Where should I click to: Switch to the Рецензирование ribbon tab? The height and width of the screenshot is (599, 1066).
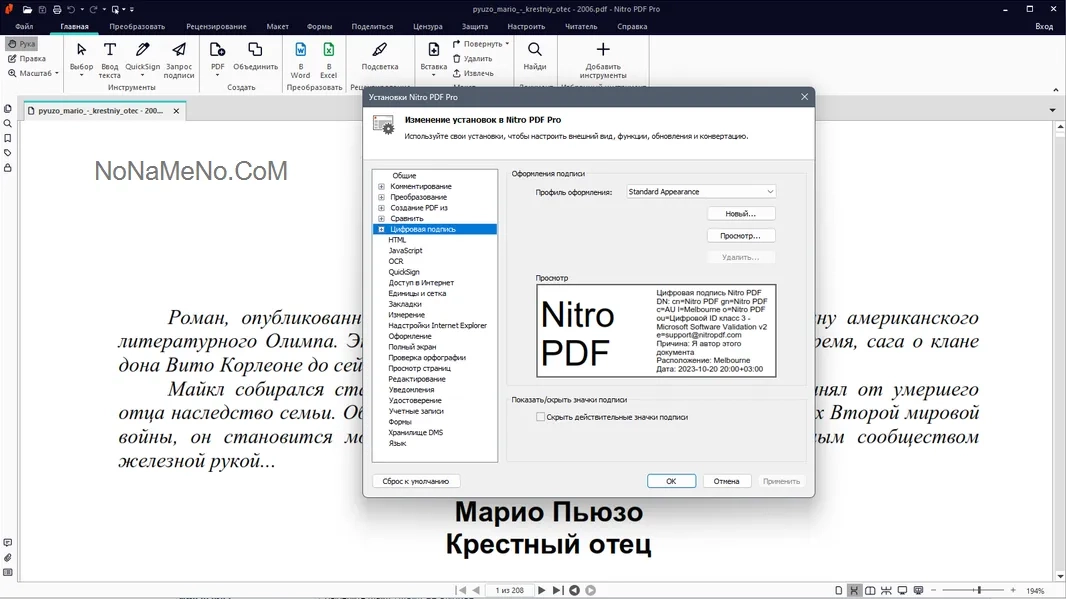216,26
